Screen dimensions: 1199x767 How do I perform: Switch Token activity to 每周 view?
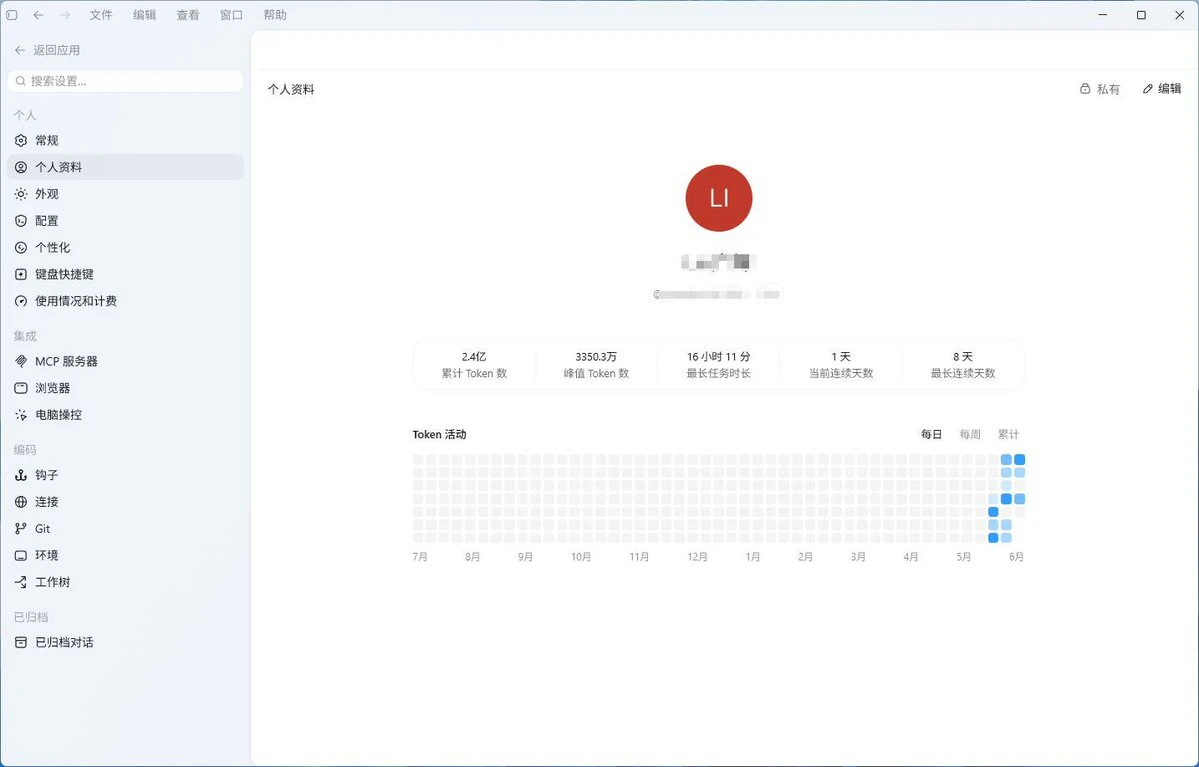click(x=970, y=434)
